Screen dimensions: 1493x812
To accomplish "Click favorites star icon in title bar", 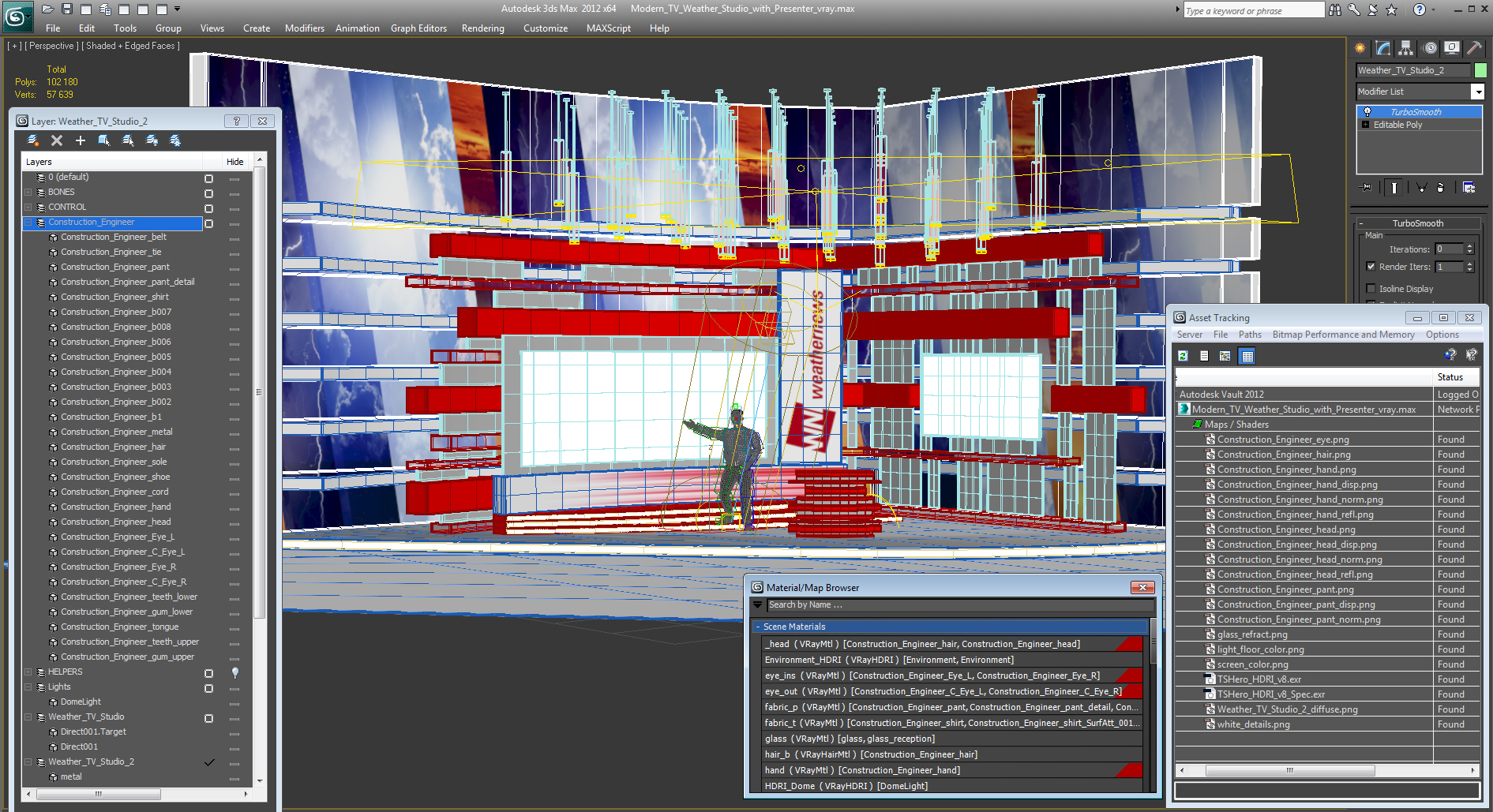I will point(1392,9).
